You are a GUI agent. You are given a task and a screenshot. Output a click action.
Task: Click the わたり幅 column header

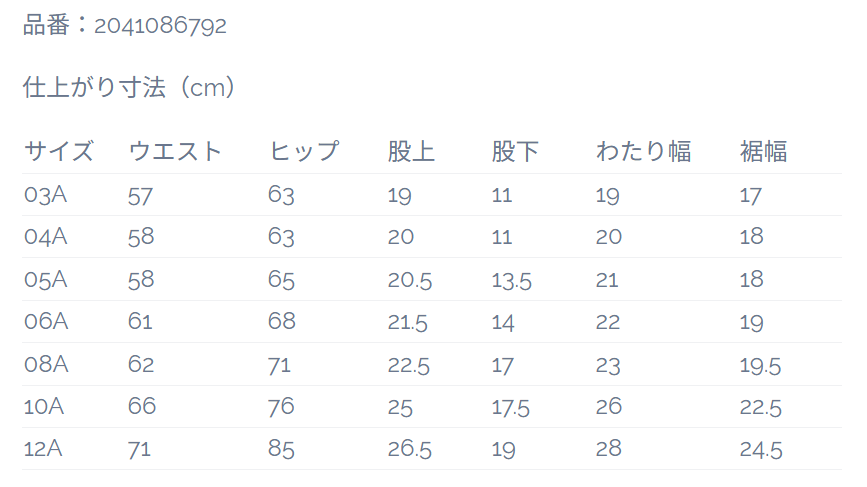[644, 151]
